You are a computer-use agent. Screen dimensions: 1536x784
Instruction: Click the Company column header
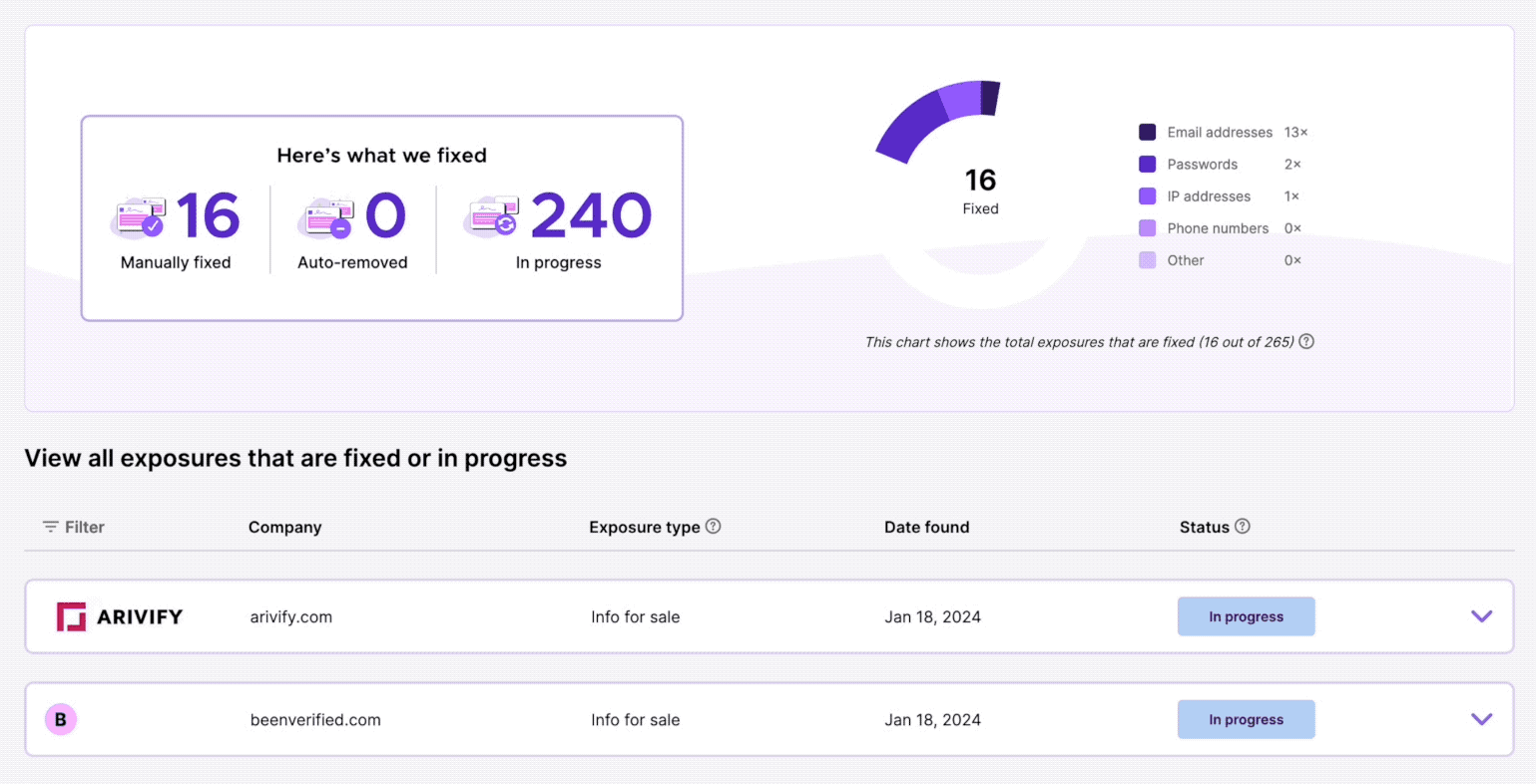tap(284, 527)
